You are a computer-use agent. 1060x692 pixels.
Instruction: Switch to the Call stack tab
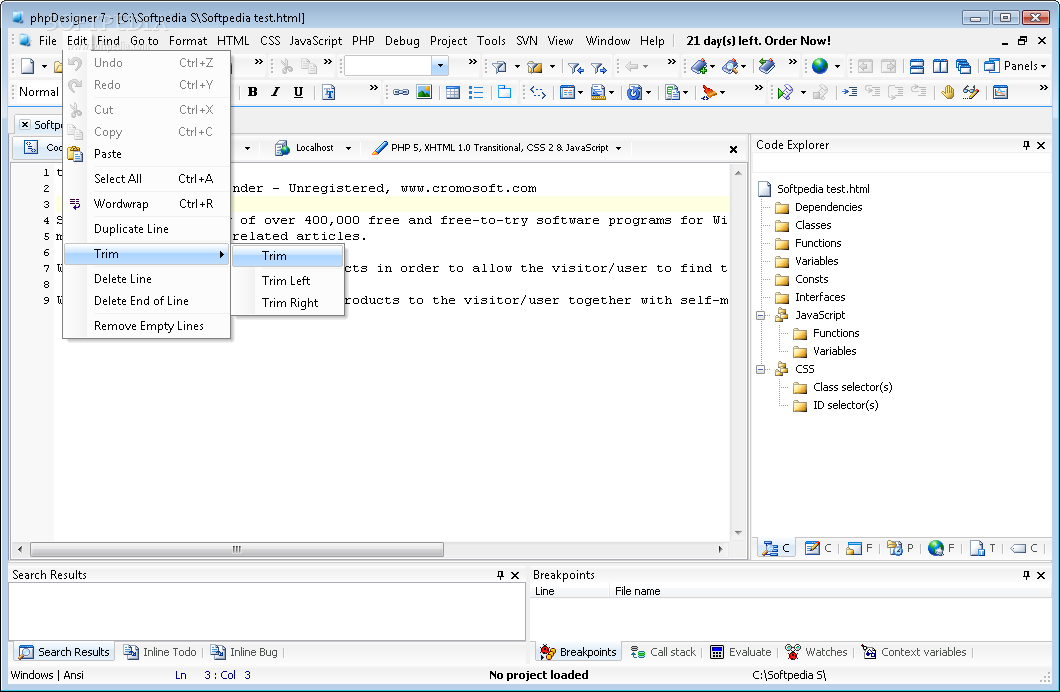click(x=663, y=652)
